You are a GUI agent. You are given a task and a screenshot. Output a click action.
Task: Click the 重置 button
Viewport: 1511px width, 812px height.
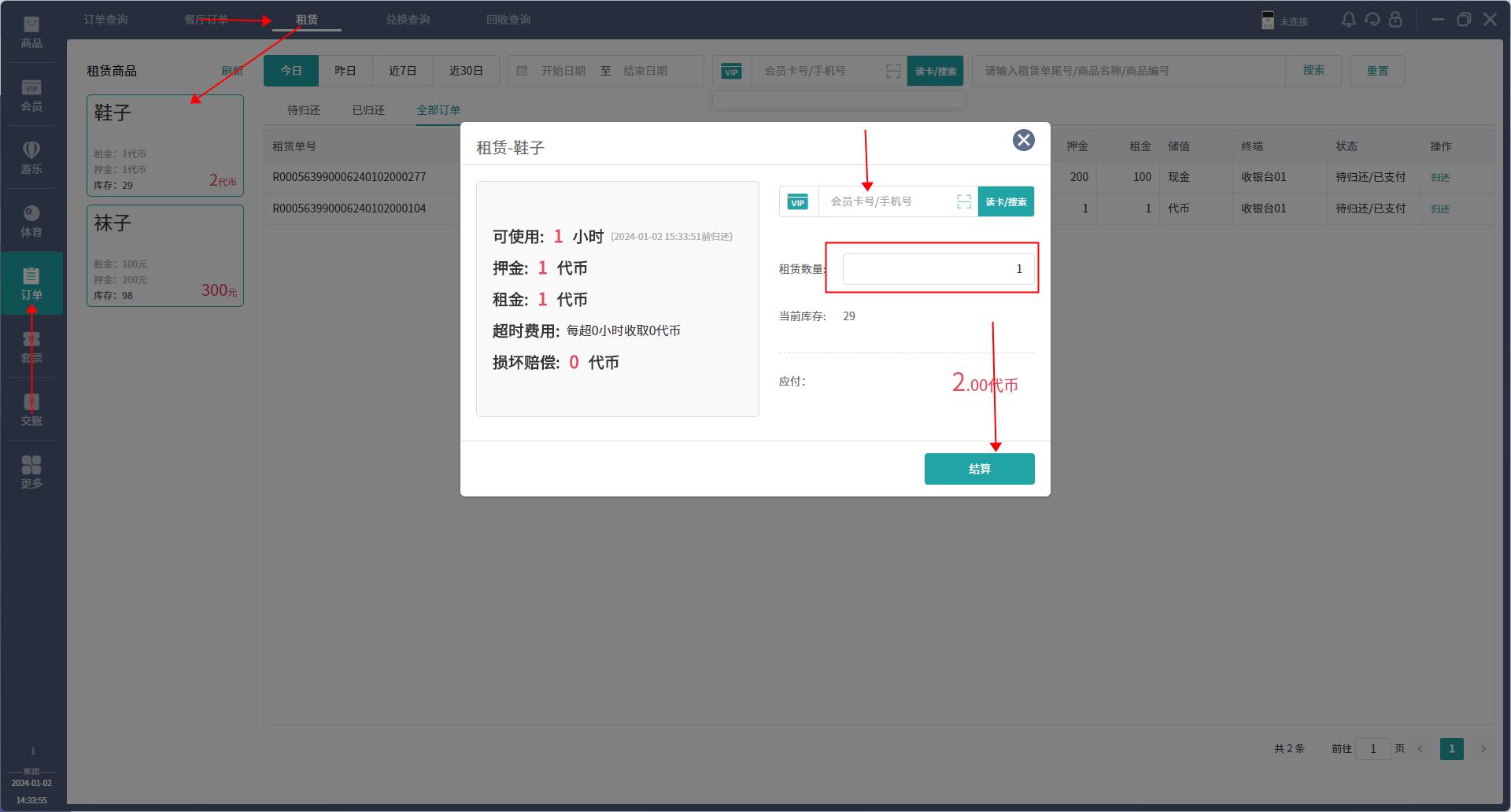tap(1377, 71)
